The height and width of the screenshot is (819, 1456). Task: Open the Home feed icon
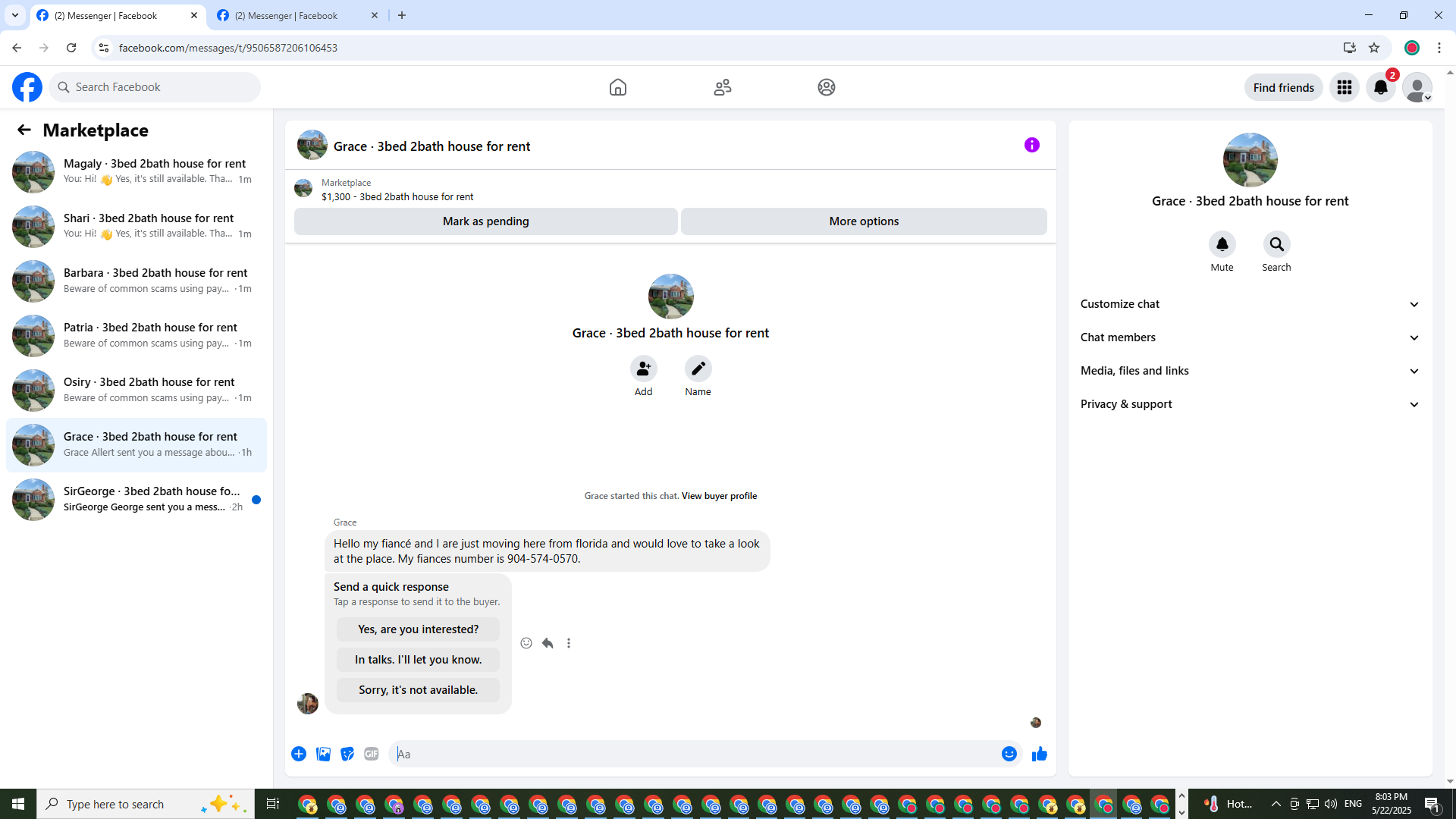(x=618, y=87)
